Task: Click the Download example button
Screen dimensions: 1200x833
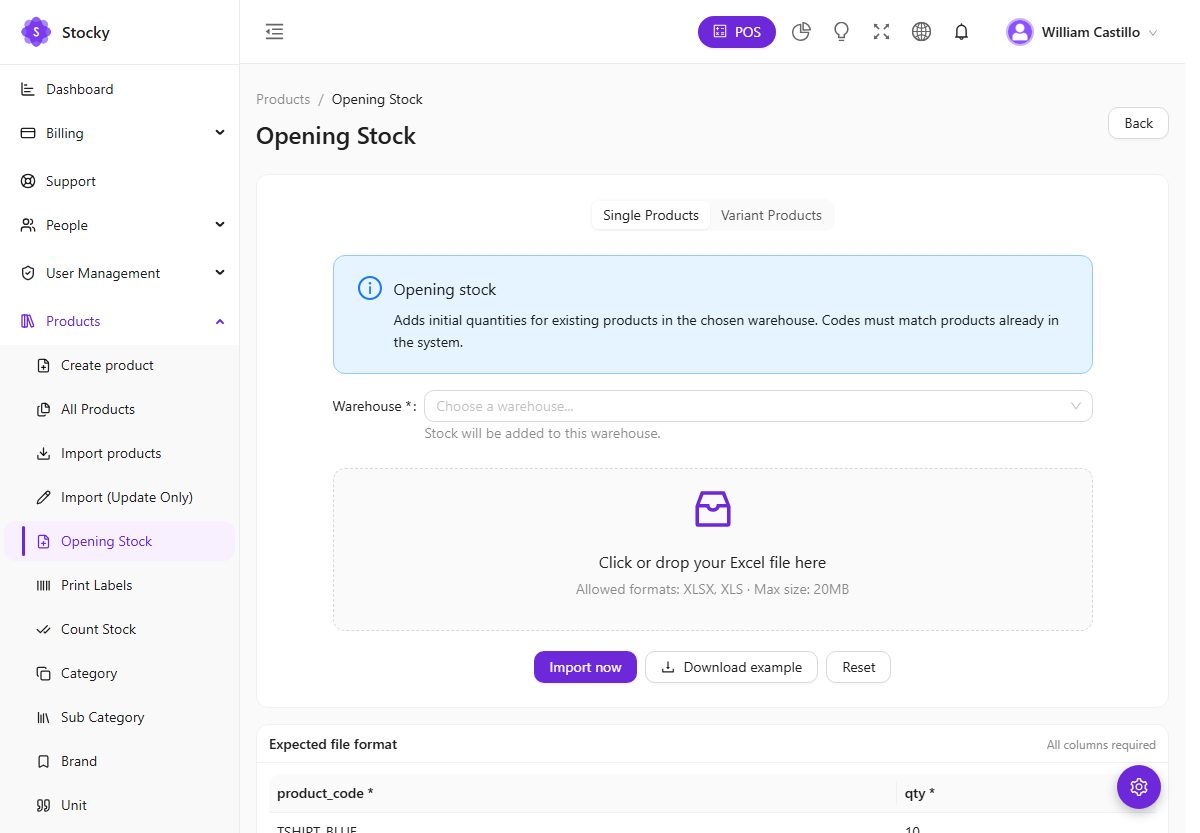Action: coord(731,667)
